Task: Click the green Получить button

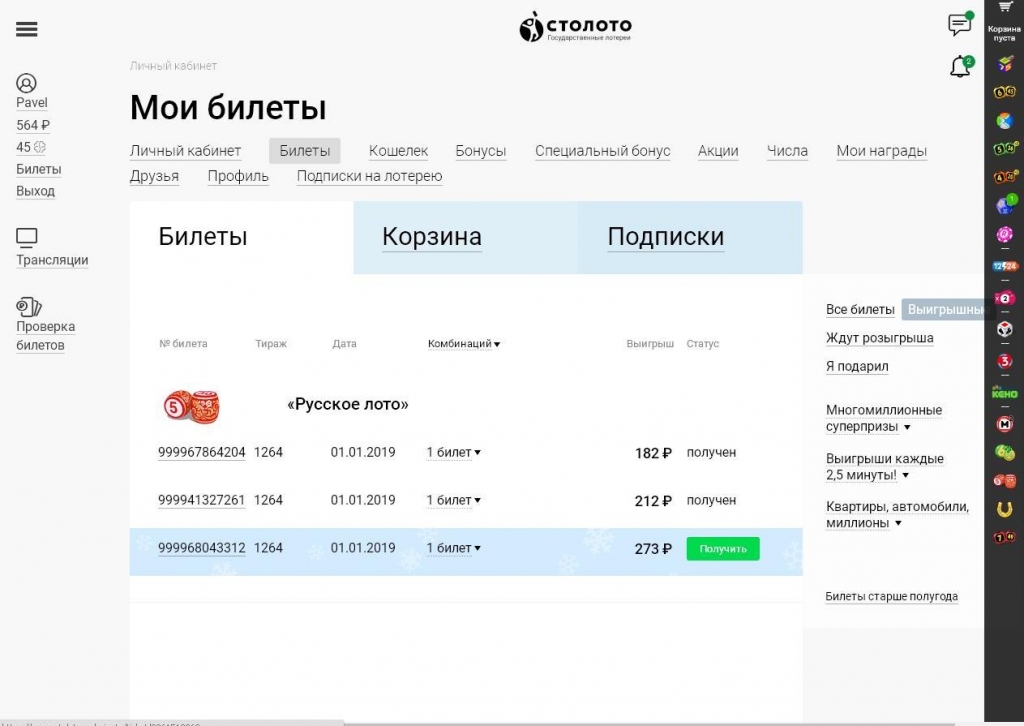Action: [x=723, y=548]
